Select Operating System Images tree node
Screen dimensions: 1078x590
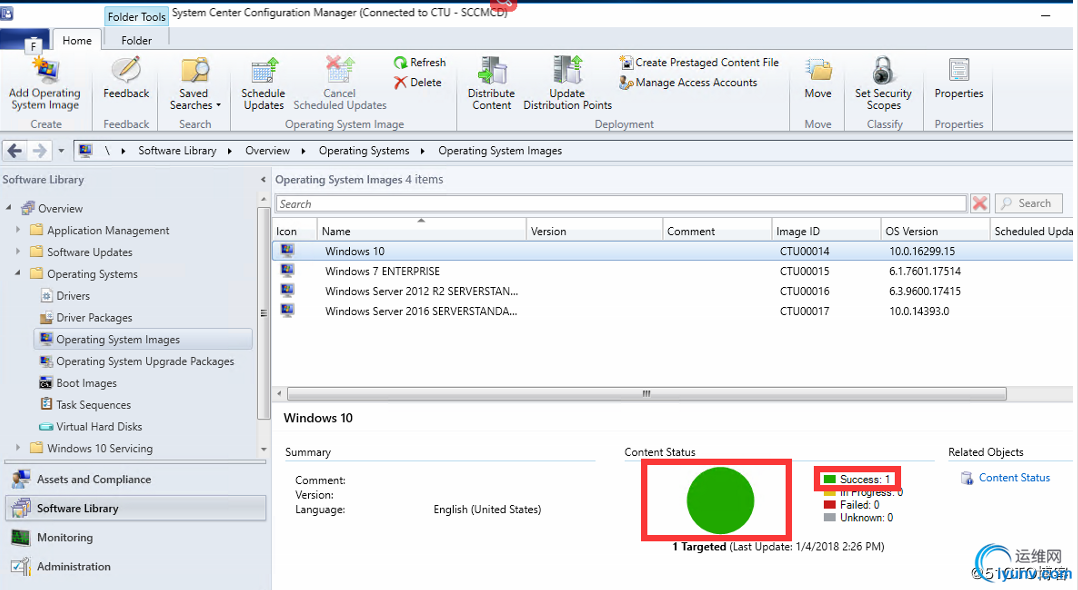(143, 340)
